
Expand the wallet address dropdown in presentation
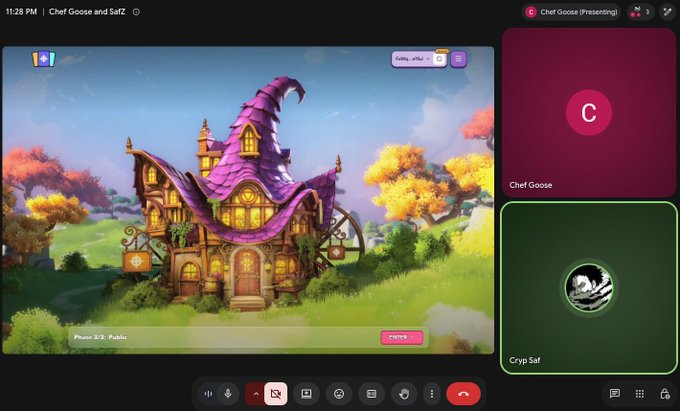coord(412,59)
